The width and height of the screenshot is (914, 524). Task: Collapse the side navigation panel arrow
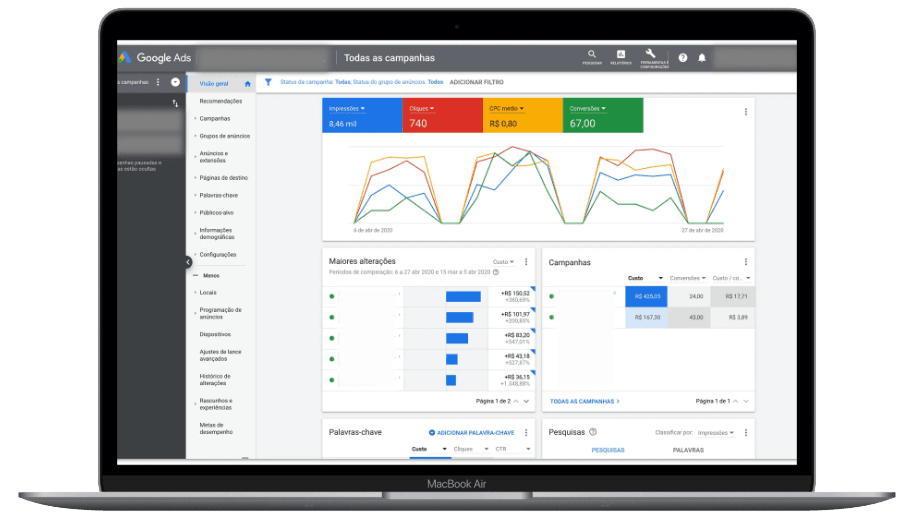tap(188, 262)
